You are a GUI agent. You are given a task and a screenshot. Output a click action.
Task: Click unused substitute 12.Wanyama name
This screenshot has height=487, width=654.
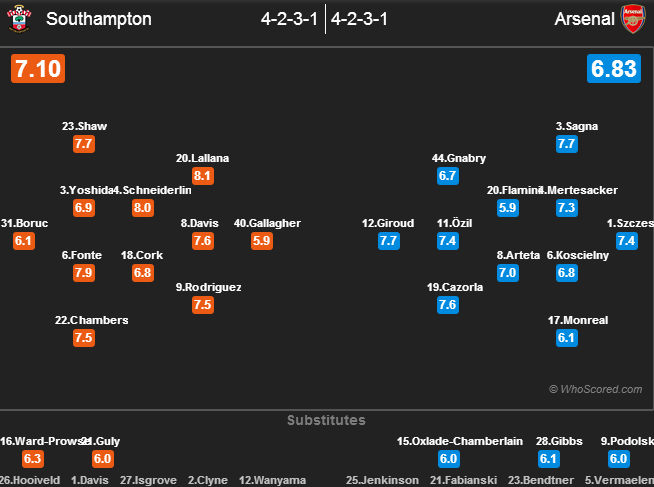click(272, 480)
